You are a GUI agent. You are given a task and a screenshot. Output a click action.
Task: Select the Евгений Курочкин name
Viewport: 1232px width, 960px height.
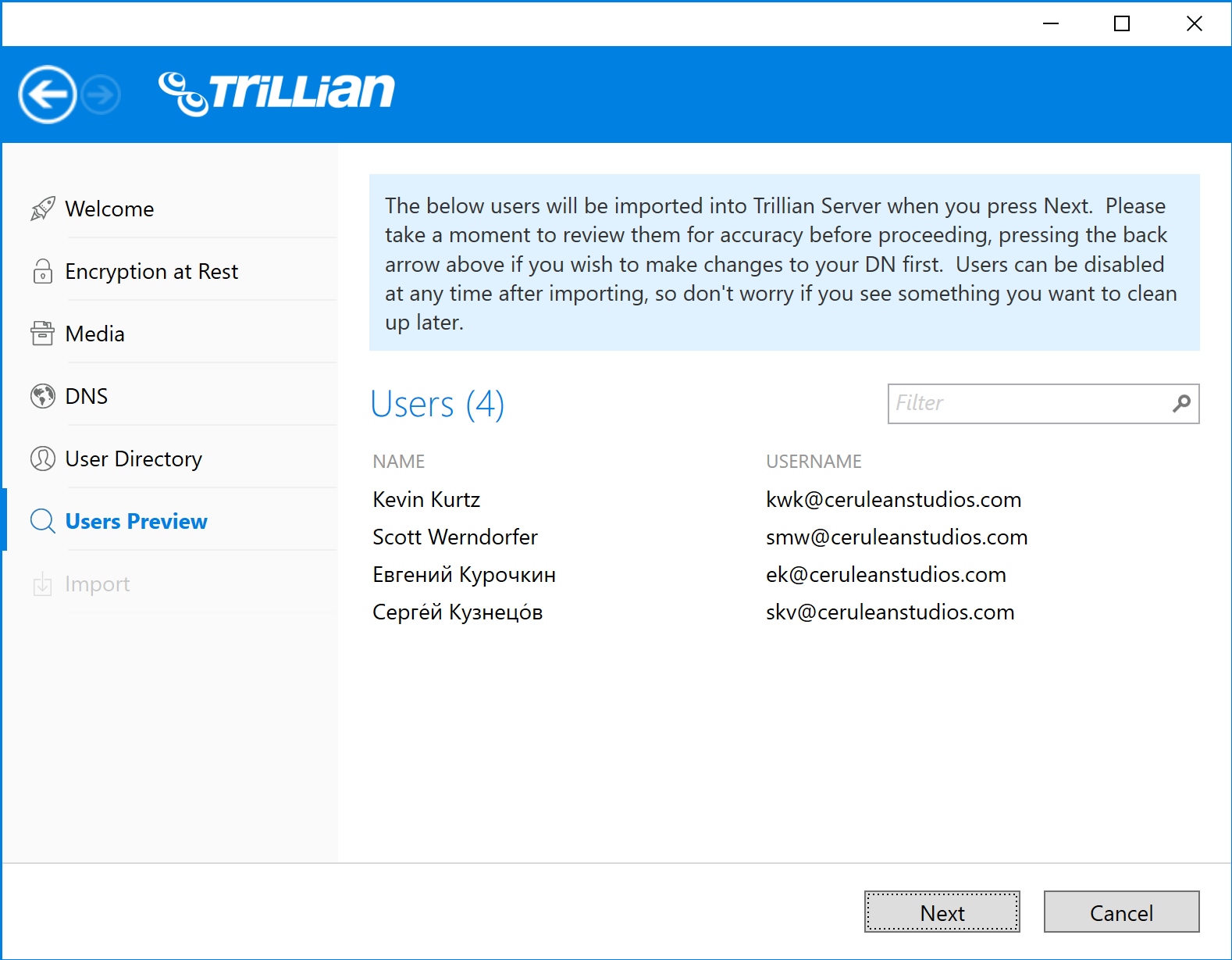click(464, 574)
